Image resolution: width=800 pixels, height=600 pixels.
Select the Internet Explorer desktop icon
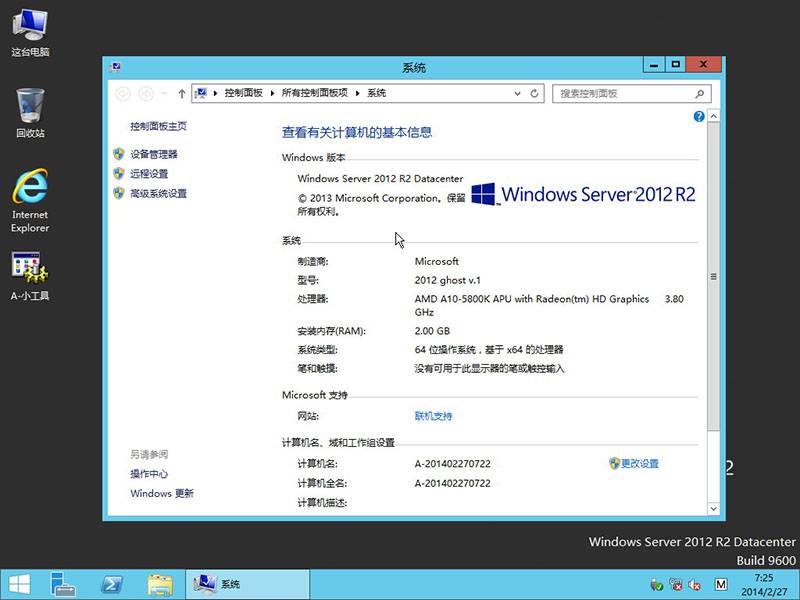(30, 201)
